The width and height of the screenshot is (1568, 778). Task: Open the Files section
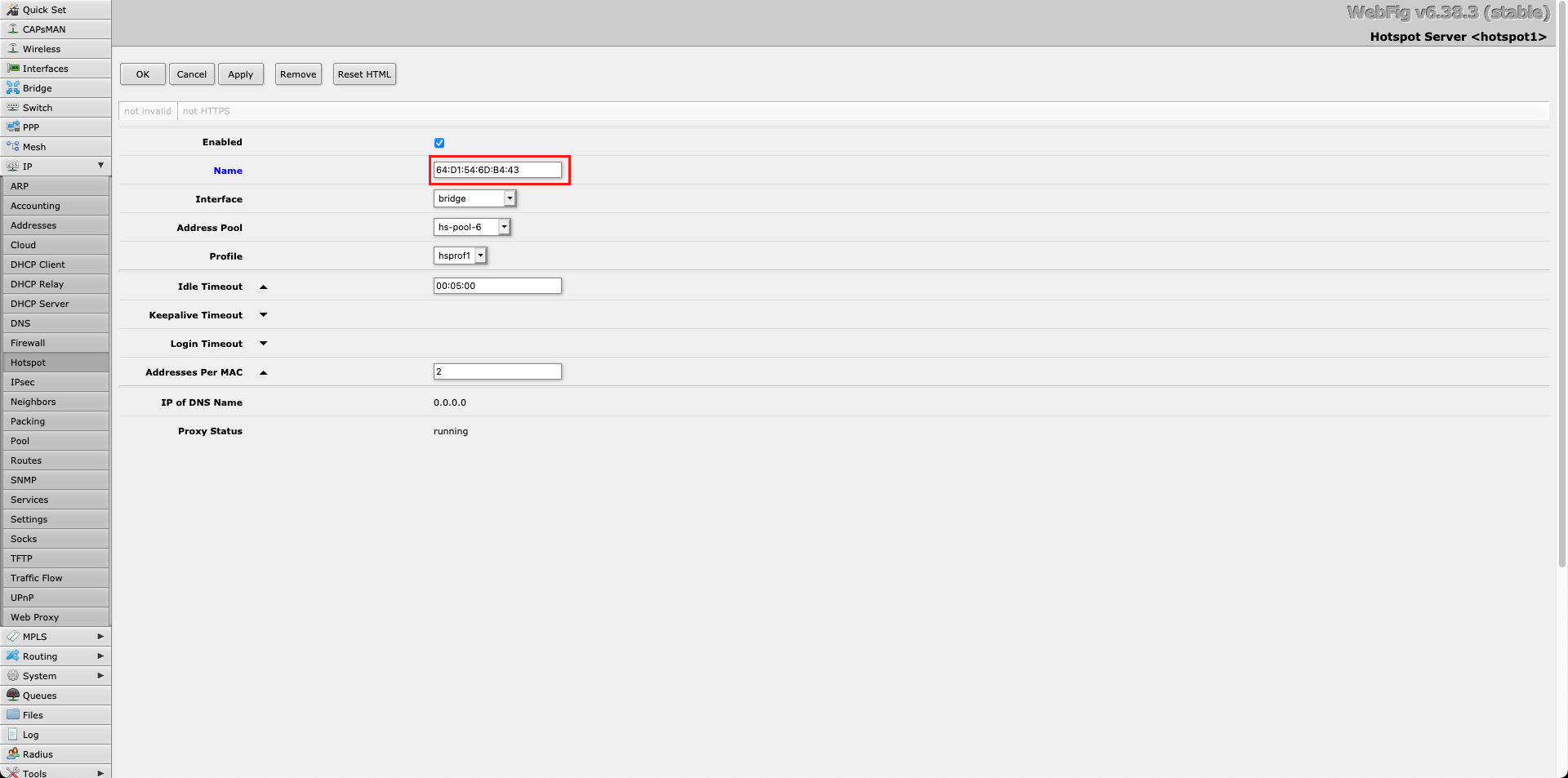click(56, 715)
